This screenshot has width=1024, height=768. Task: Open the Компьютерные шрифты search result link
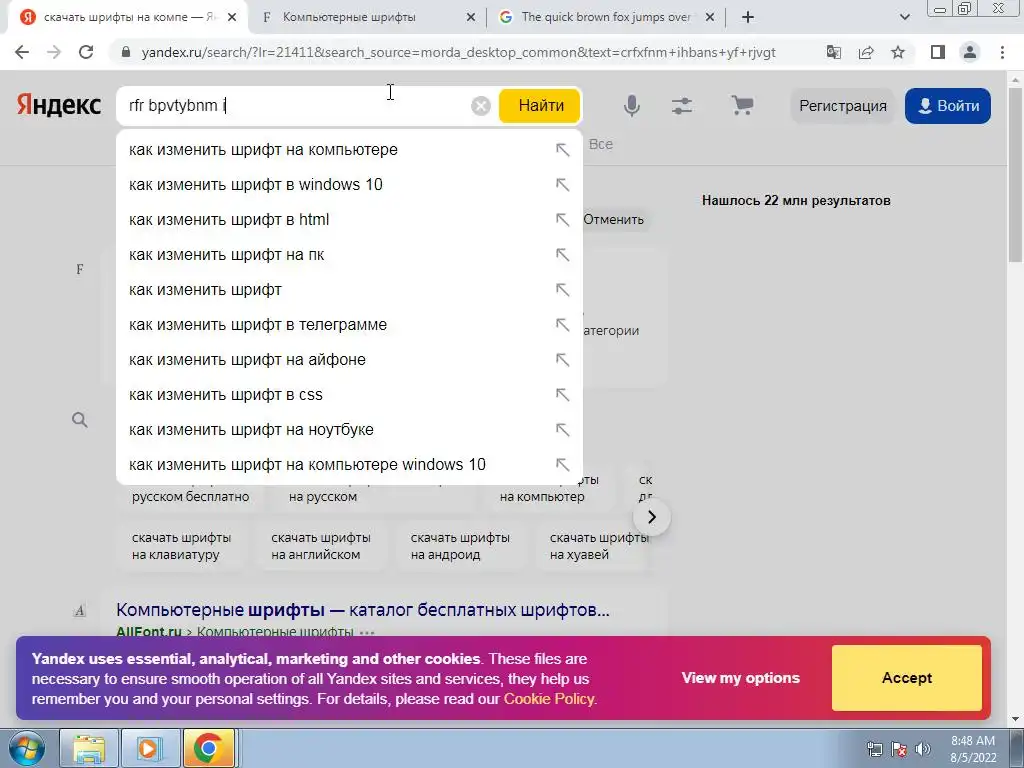pyautogui.click(x=362, y=610)
